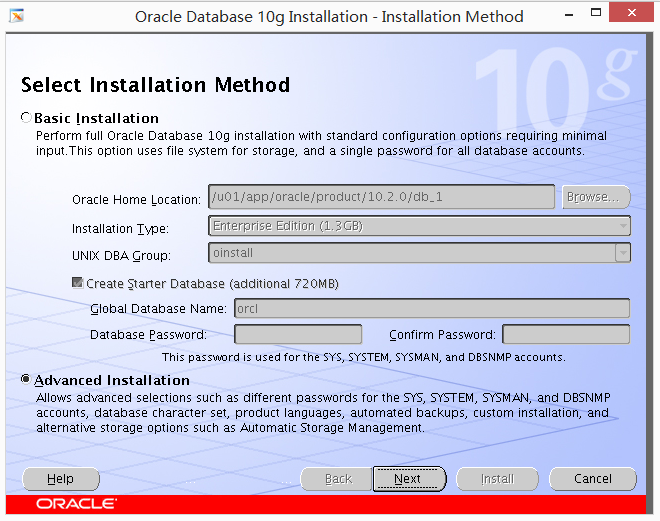Click the 'Database Password:' label
Viewport: 660px width, 521px height.
tap(148, 335)
